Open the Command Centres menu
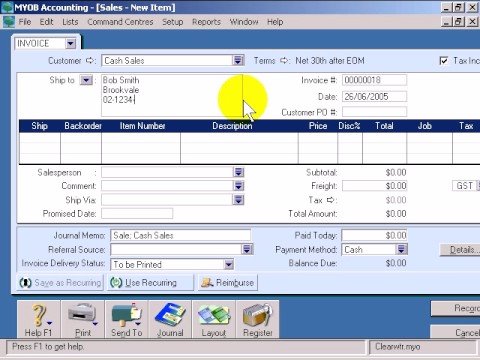 click(120, 22)
